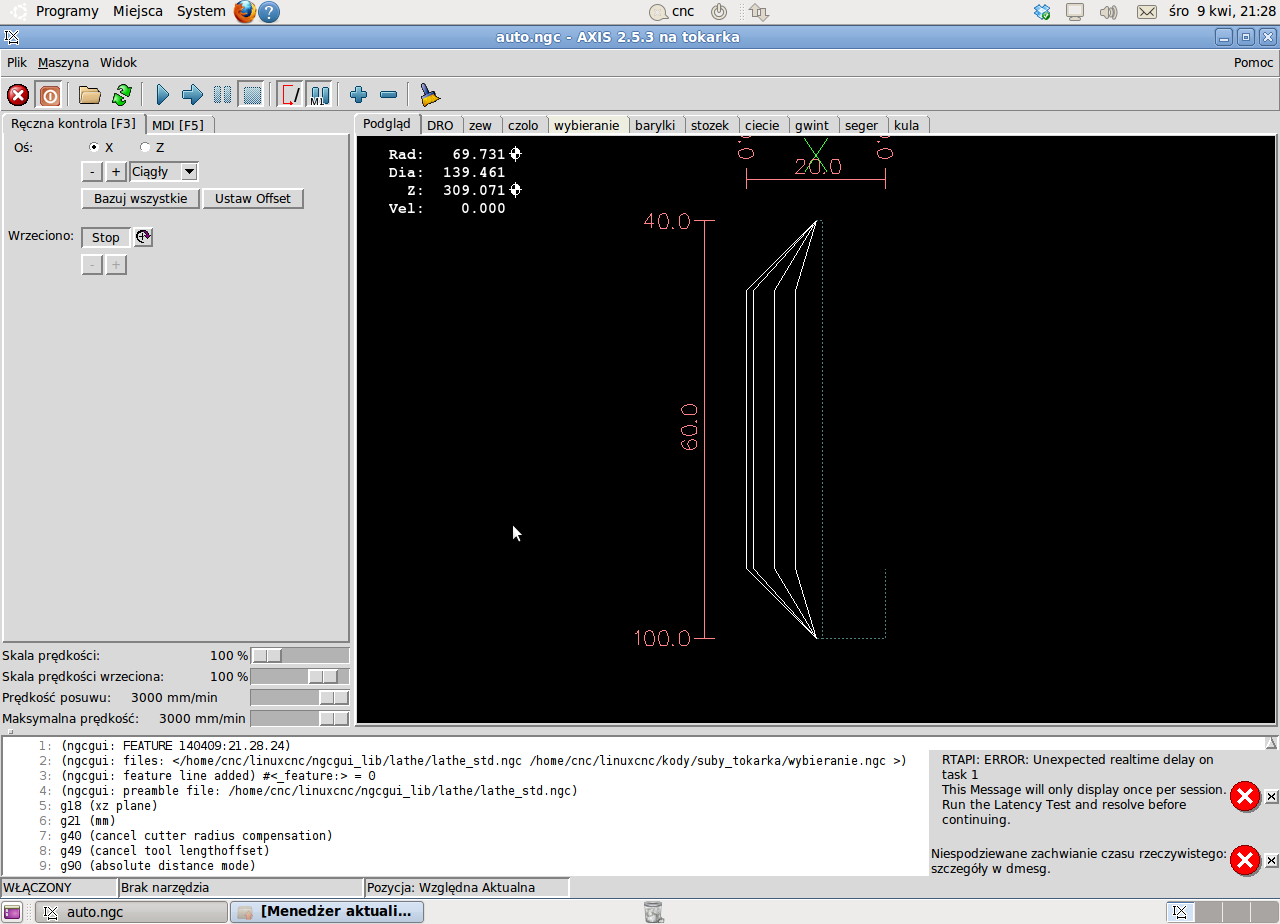This screenshot has width=1280, height=924.
Task: Dismiss the 'Niespodziewane zachwianie' red X icon
Action: coord(1244,860)
